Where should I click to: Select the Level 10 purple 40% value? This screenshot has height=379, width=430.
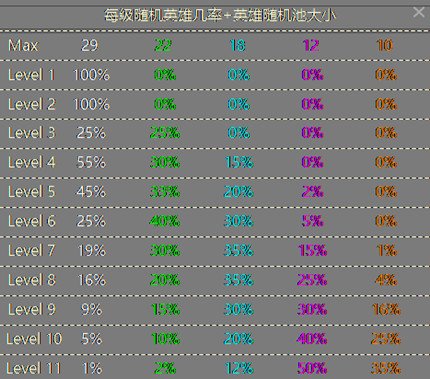[312, 339]
